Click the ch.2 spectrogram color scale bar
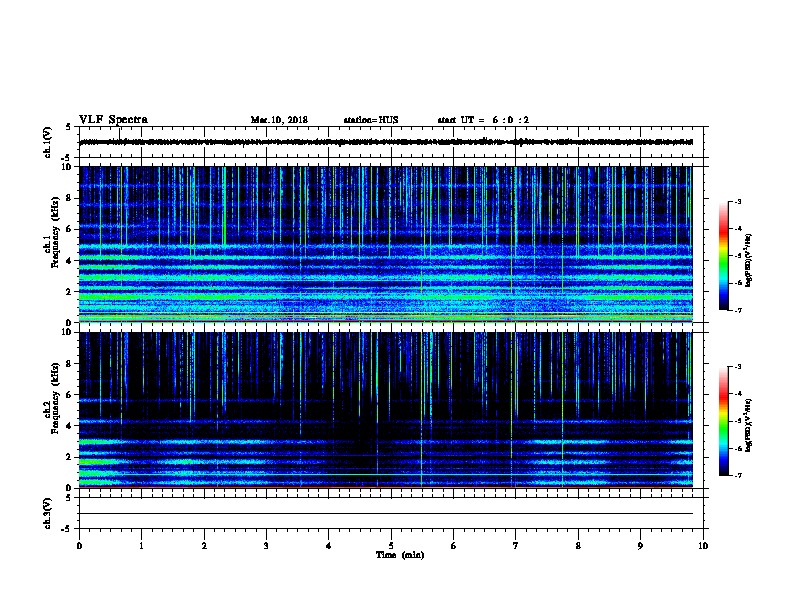The height and width of the screenshot is (612, 792). (x=724, y=421)
